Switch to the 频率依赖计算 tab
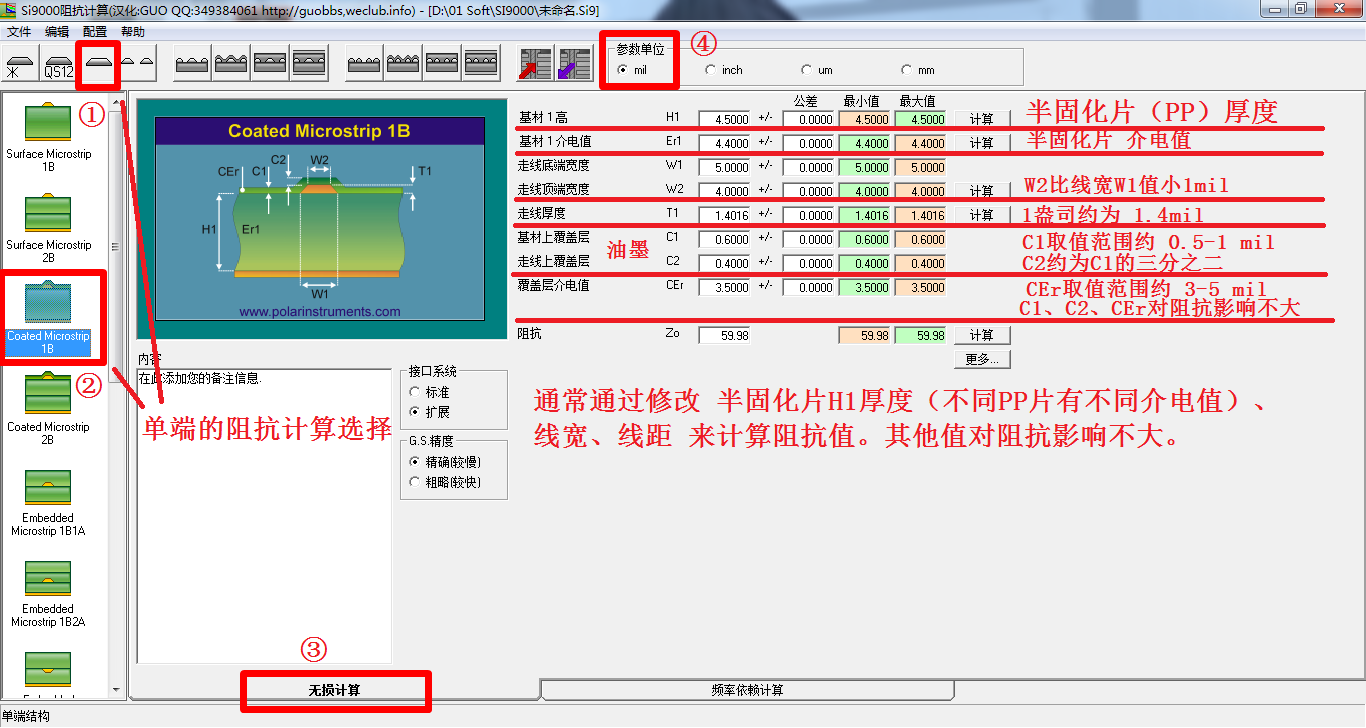Screen dimensions: 1366x728 click(x=747, y=690)
